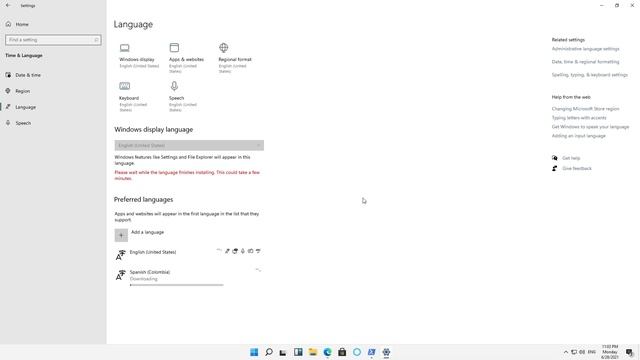Viewport: 640px width, 360px height.
Task: Click the Give feedback link
Action: [577, 169]
